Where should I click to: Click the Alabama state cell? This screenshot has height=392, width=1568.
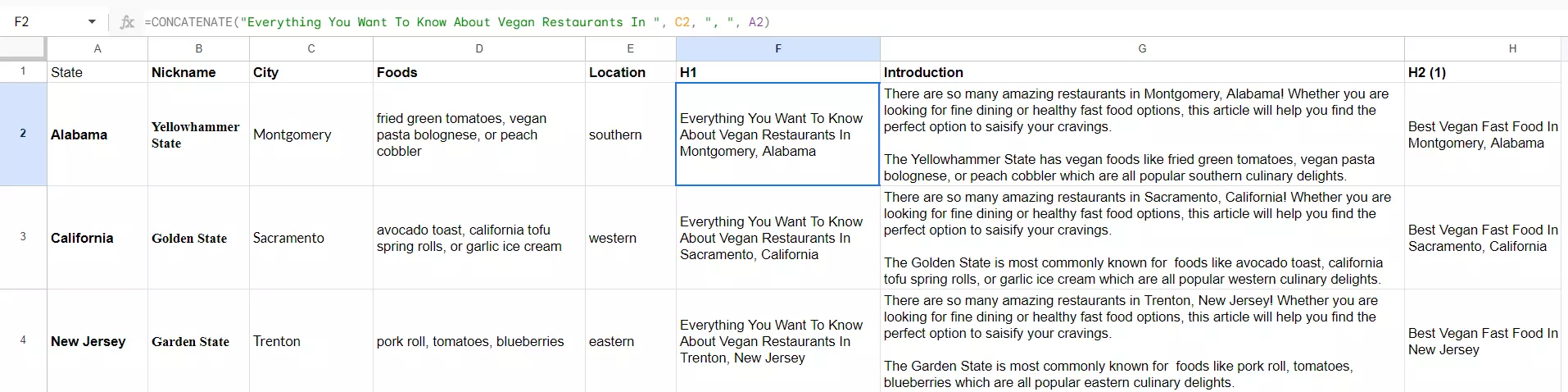[97, 134]
